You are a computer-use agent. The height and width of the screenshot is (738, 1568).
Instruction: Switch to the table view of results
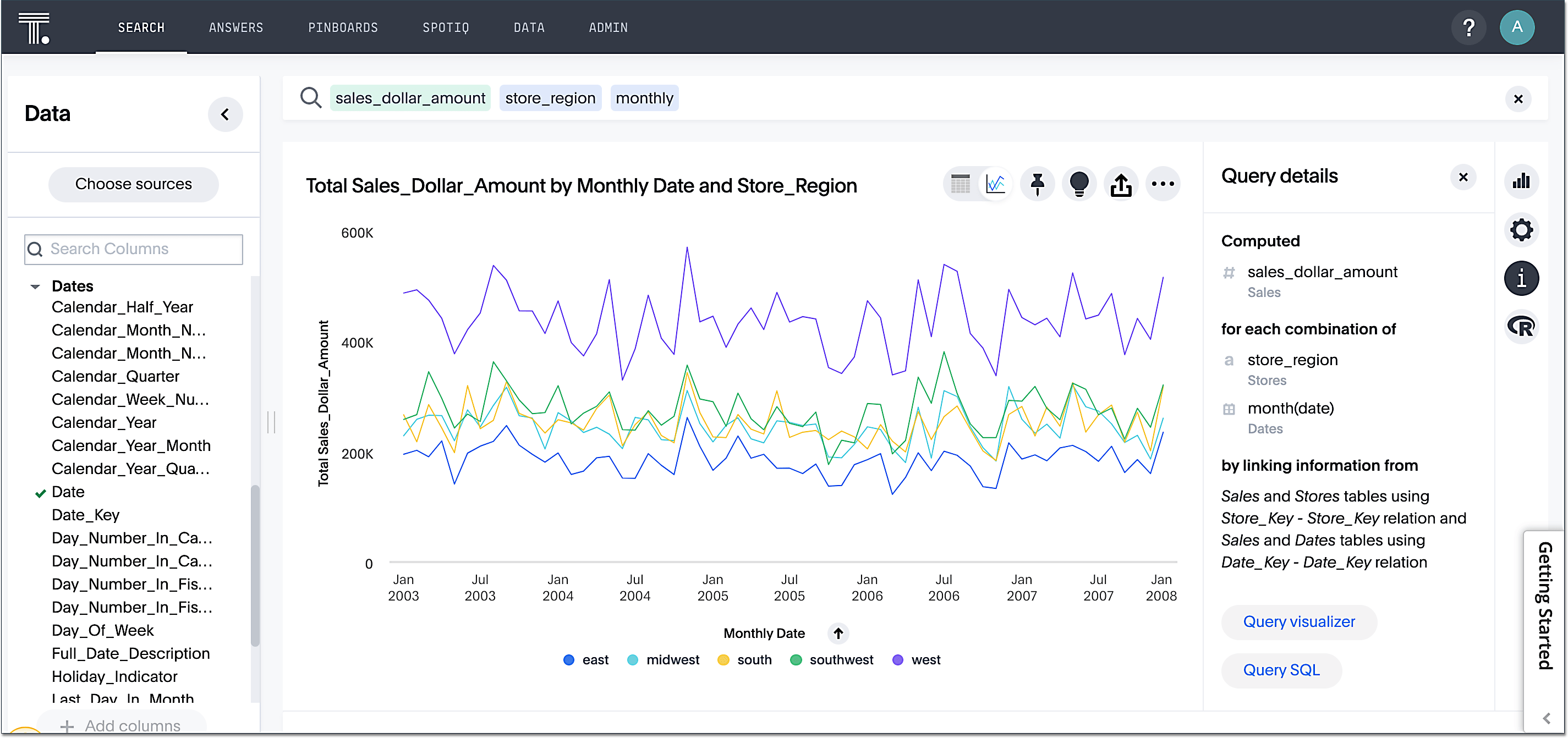[961, 184]
